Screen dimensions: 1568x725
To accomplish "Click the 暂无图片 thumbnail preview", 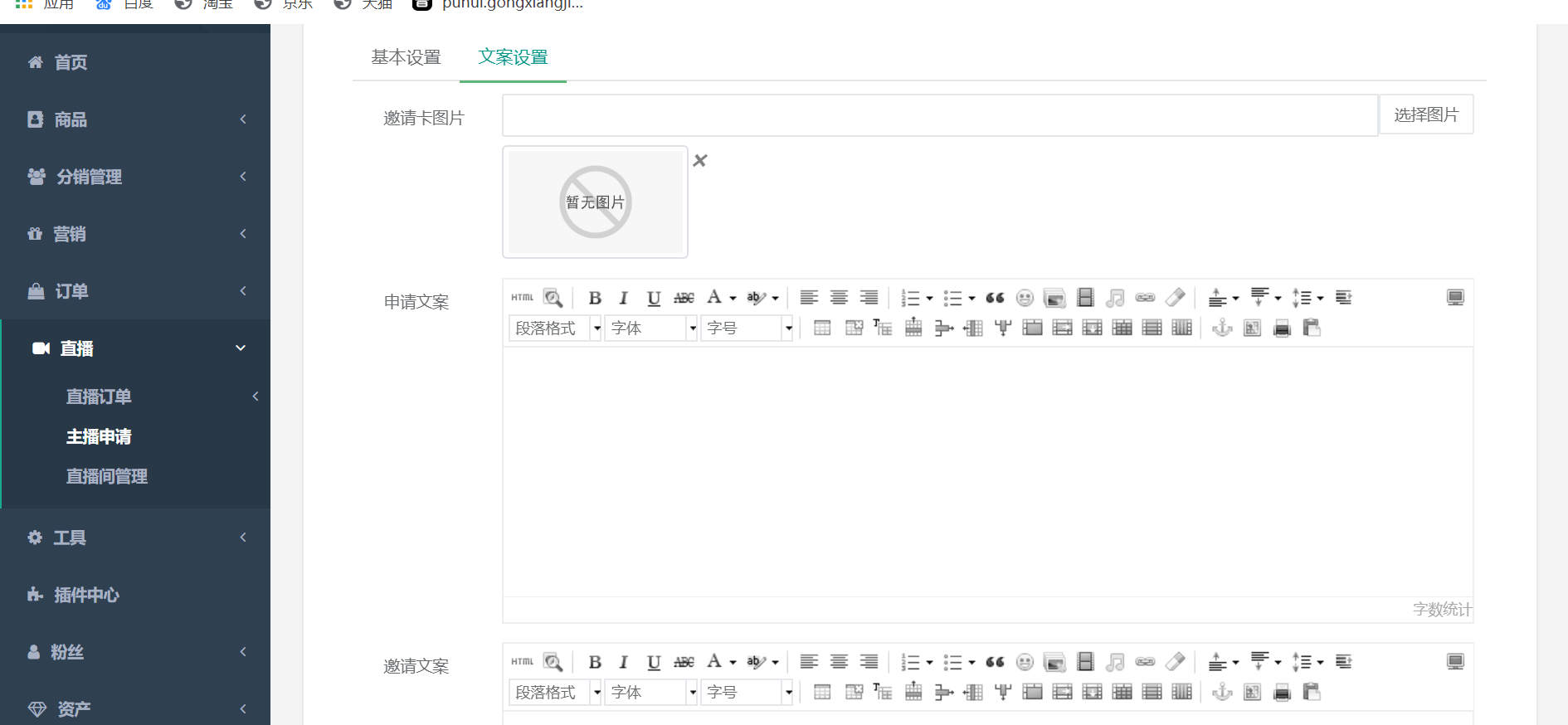I will 596,202.
